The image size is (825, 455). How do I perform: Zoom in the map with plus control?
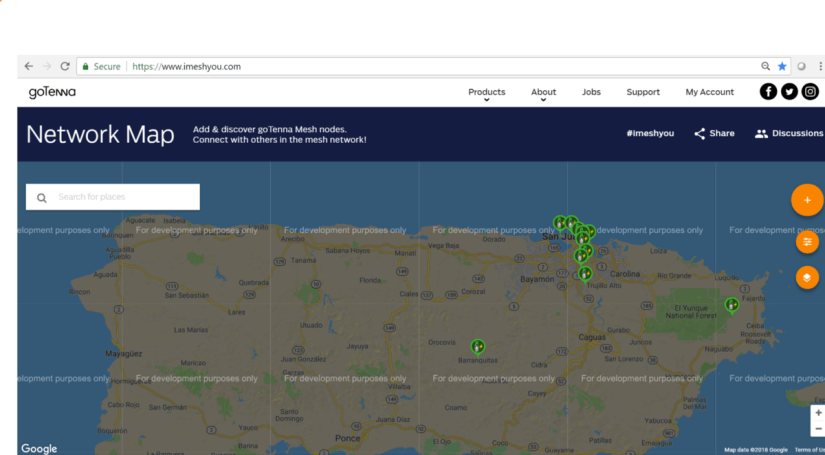[x=818, y=413]
